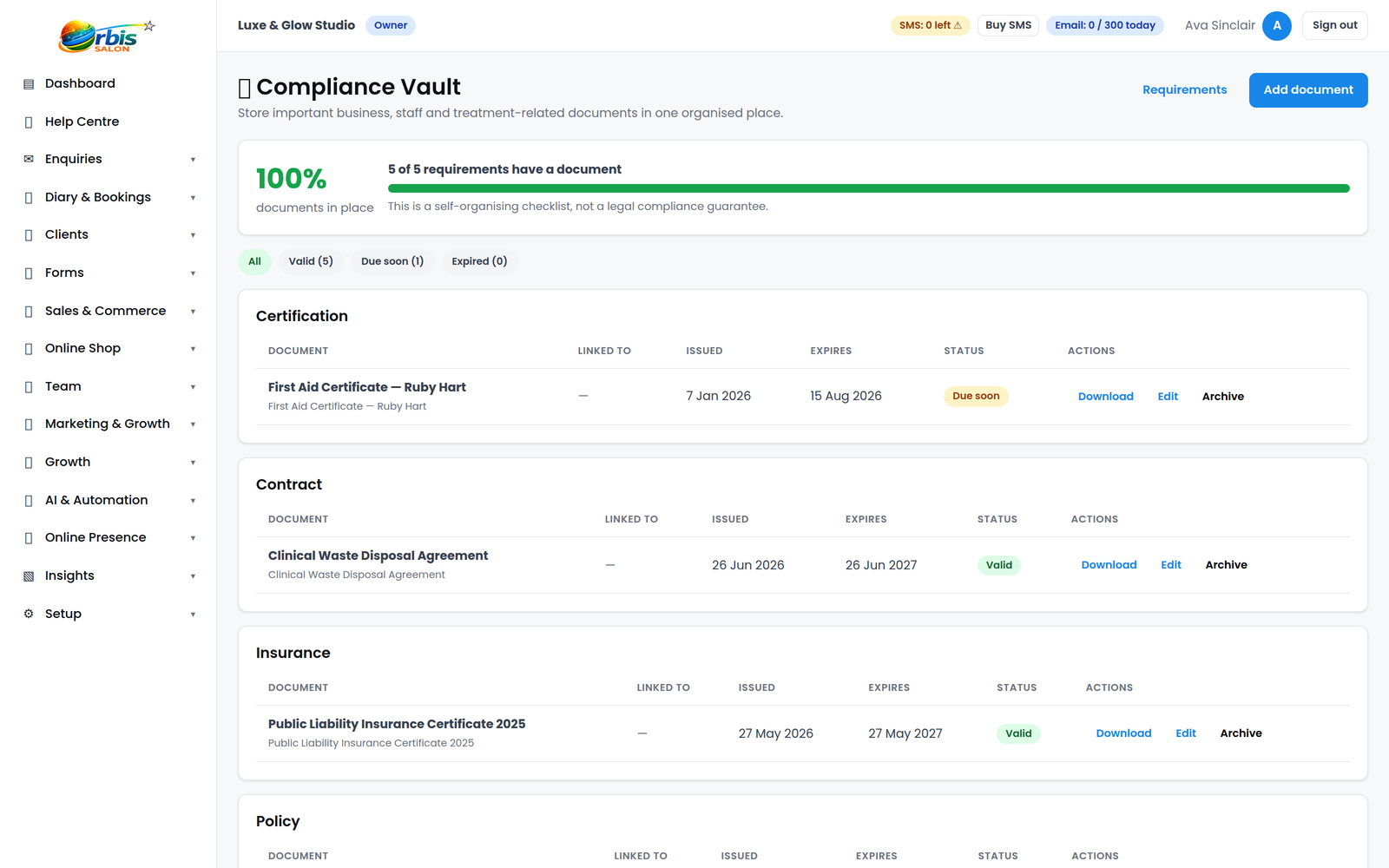Expand the Clients menu arrow
Viewport: 1389px width, 868px height.
pos(193,235)
